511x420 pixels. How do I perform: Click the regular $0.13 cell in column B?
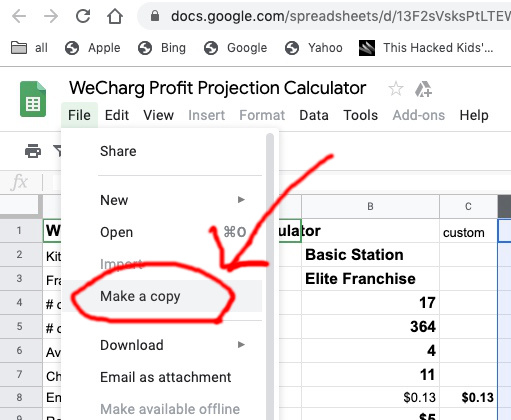click(x=370, y=397)
